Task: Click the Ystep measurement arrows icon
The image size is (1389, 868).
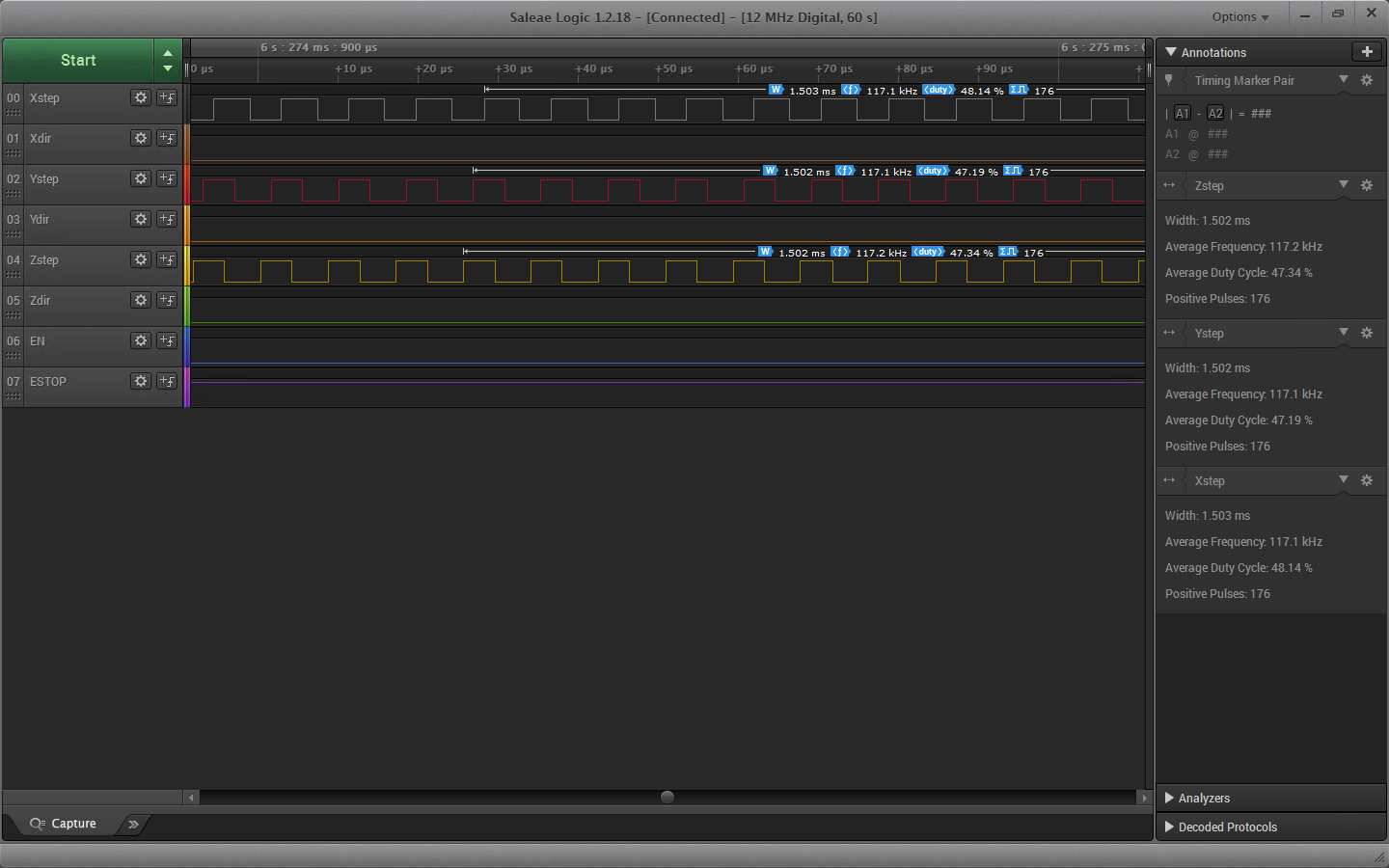Action: pos(1169,333)
